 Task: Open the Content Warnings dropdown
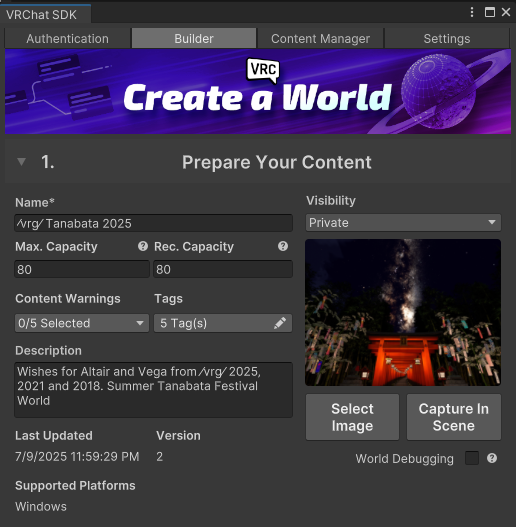pos(82,323)
